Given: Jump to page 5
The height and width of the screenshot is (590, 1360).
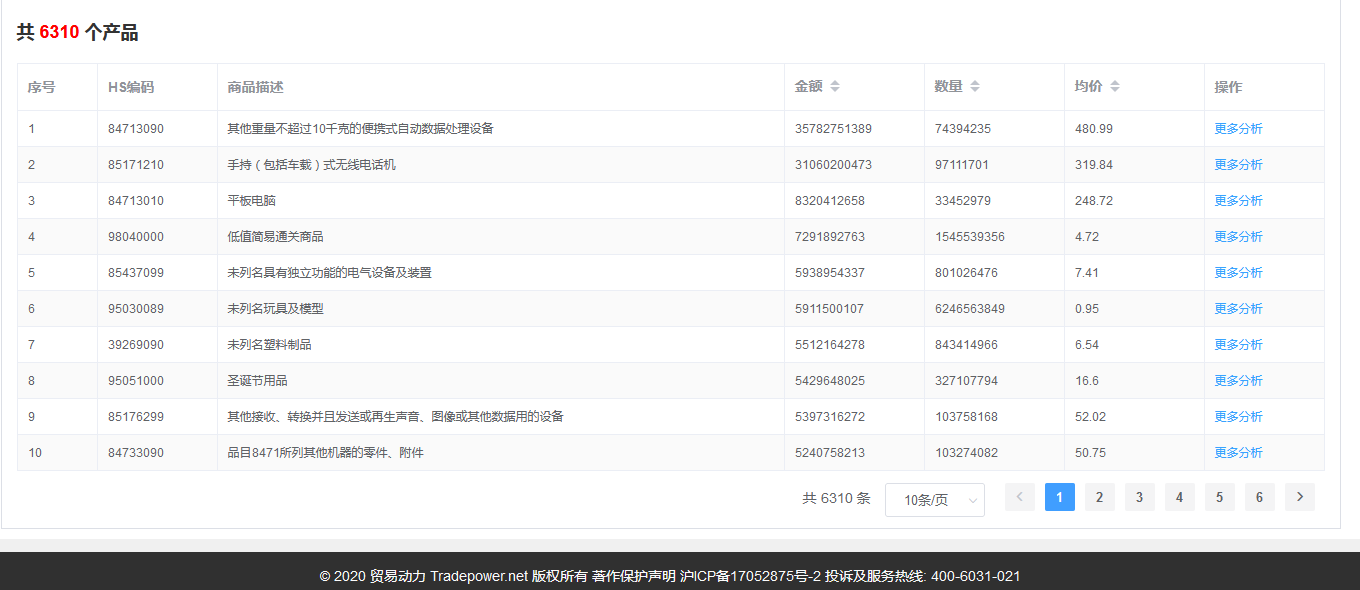Looking at the screenshot, I should (1220, 497).
